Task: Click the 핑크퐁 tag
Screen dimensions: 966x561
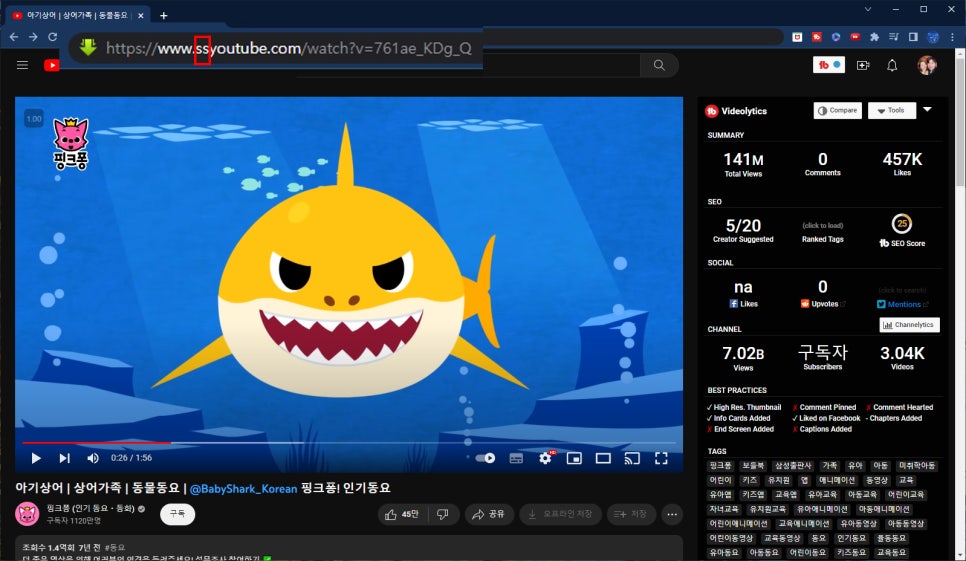Action: [x=720, y=466]
